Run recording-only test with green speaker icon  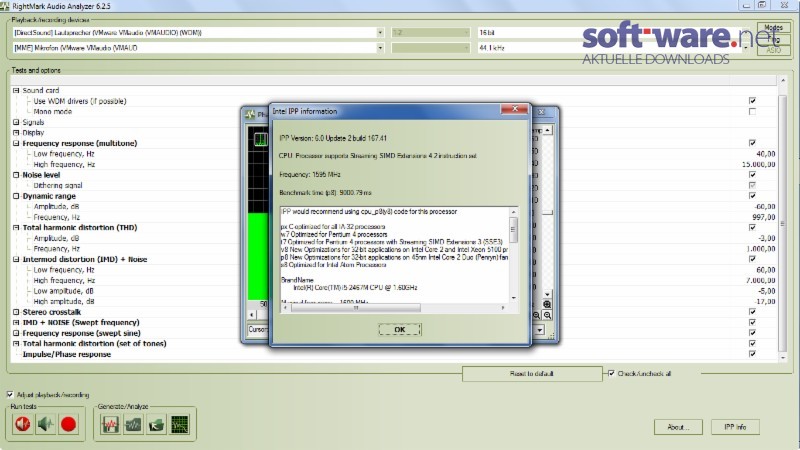(x=45, y=424)
